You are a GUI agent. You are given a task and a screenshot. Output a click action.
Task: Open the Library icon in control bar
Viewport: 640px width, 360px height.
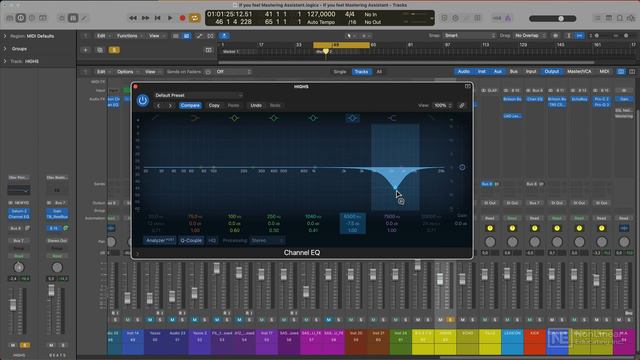point(10,18)
